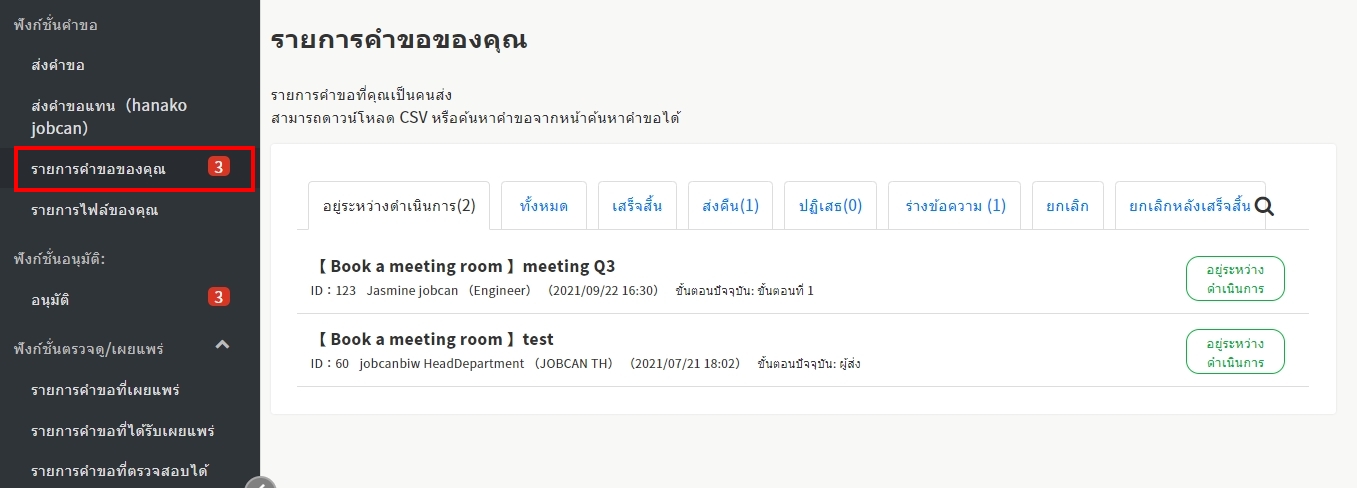Collapse the sidebar with the arrow button

click(259, 484)
